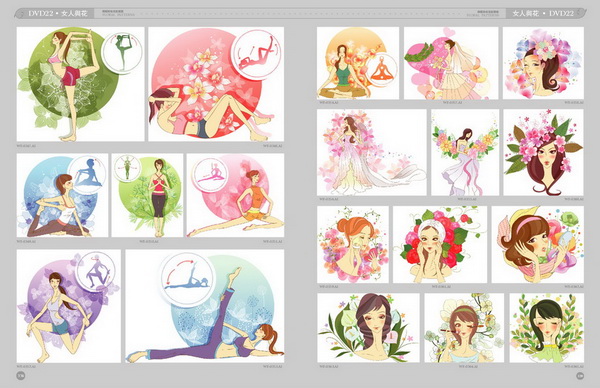600x388 pixels.
Task: Click pink silhouette icon of floor split
Action: pos(211,175)
